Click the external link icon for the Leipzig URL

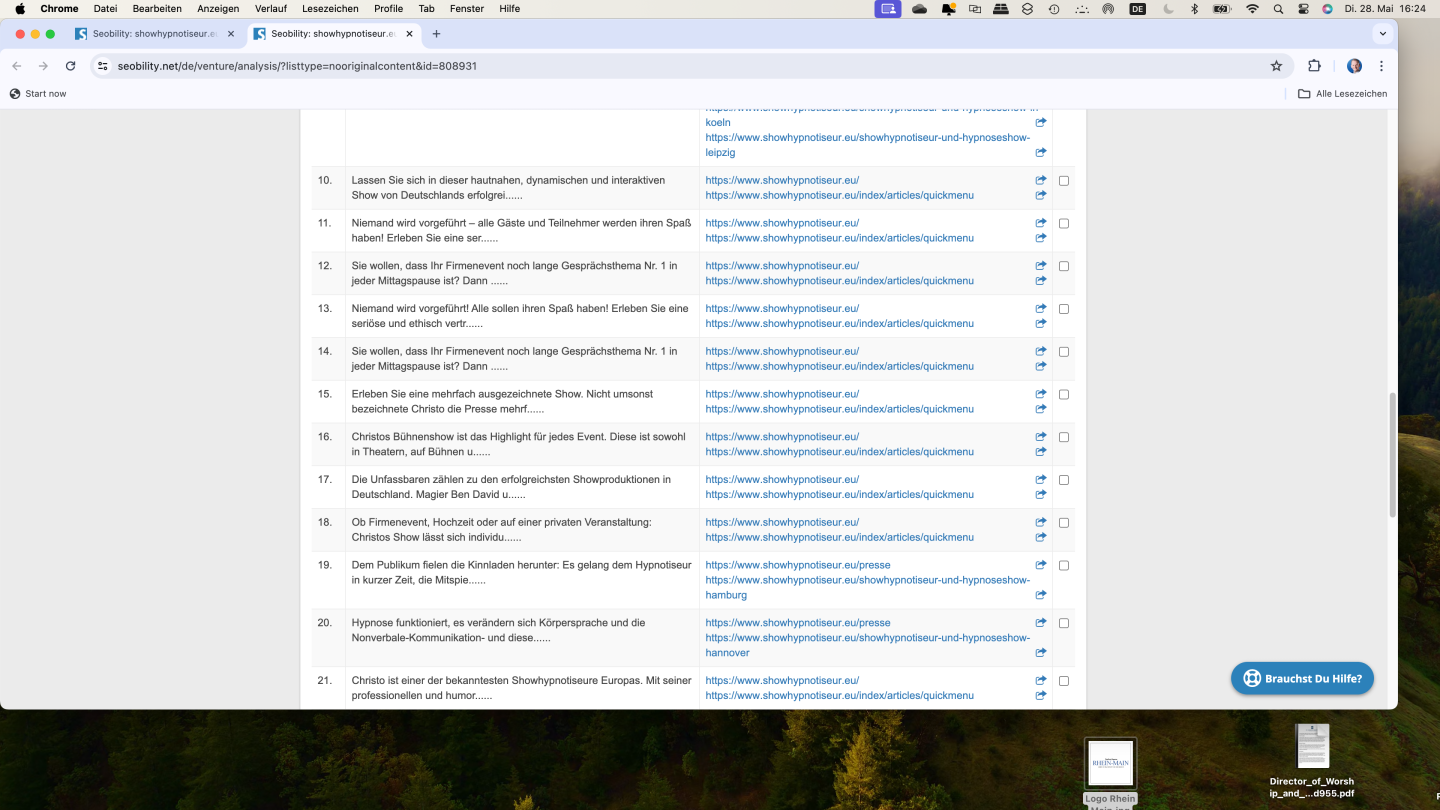coord(1040,152)
